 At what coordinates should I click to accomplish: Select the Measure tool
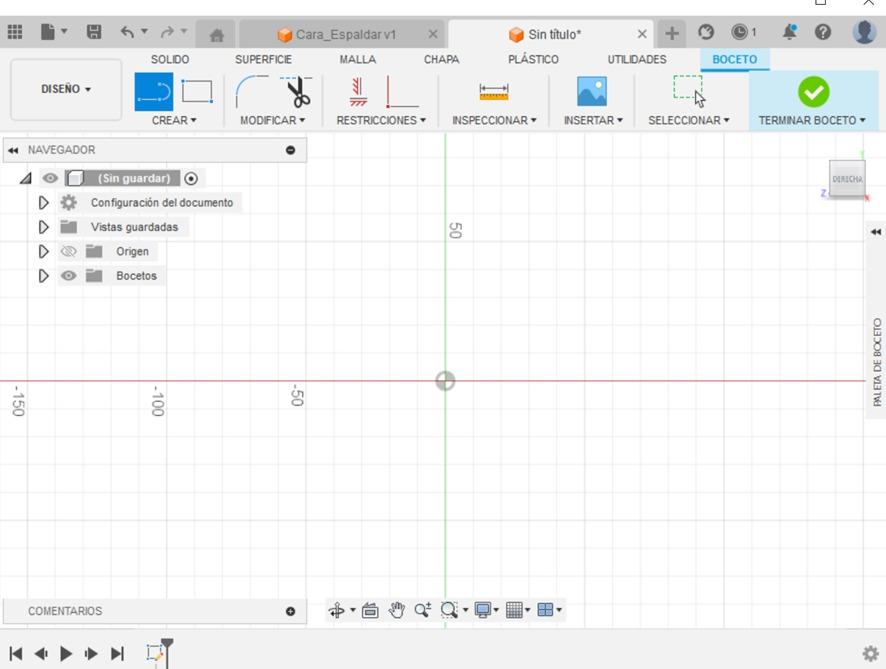pyautogui.click(x=494, y=92)
